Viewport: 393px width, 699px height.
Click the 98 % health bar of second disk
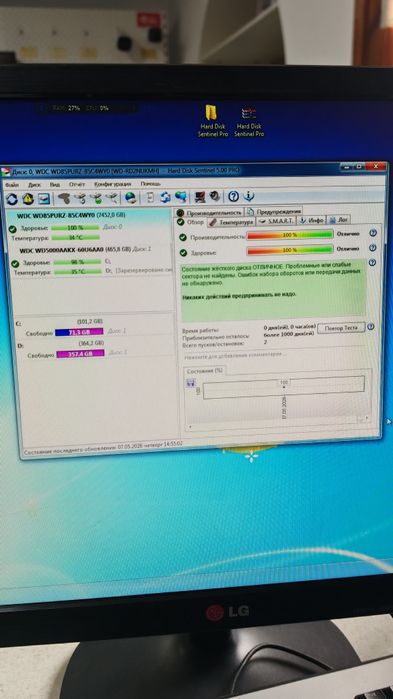click(77, 262)
